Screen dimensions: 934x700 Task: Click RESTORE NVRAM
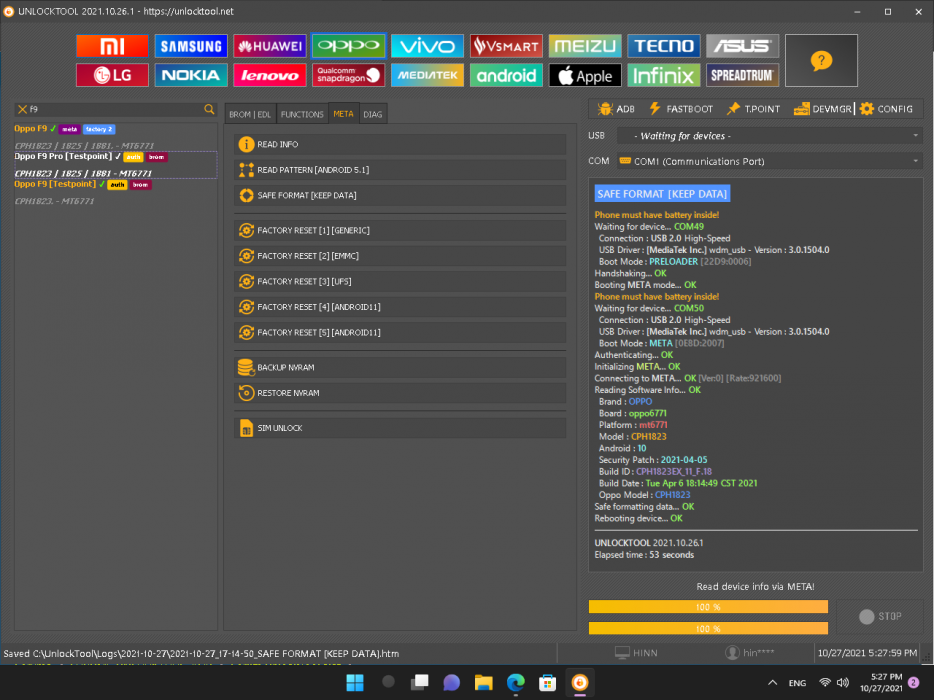coord(400,393)
